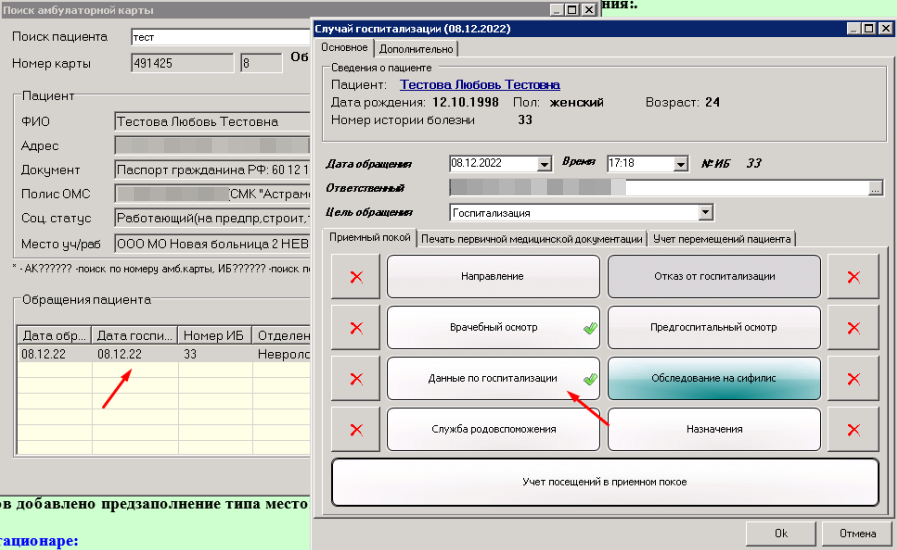This screenshot has height=550, width=897.
Task: Expand the Дата обращения date dropdown
Action: 544,164
